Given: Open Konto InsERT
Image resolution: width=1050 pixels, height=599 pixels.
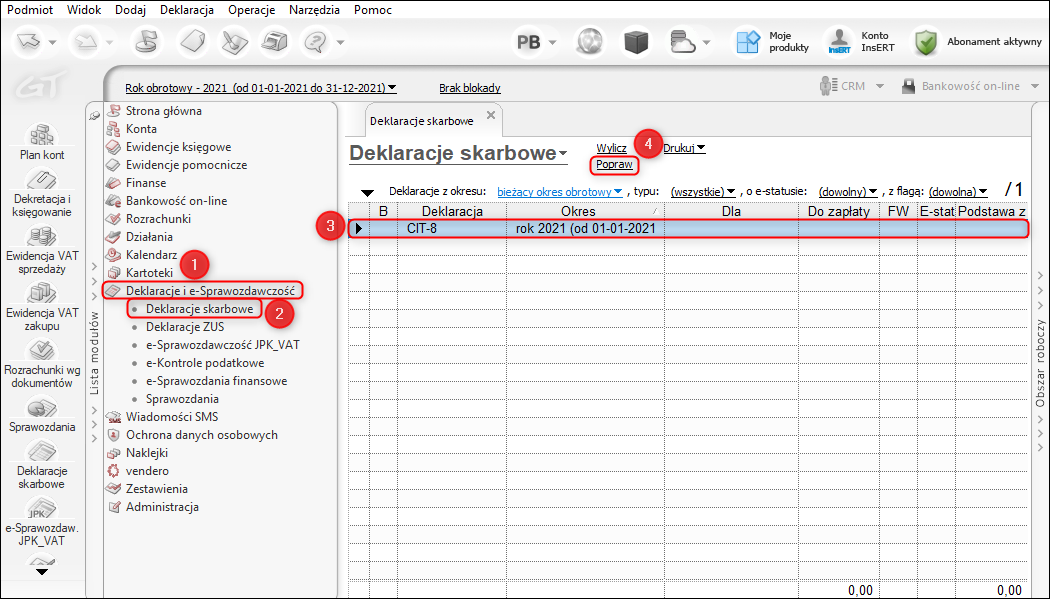Looking at the screenshot, I should pyautogui.click(x=860, y=41).
